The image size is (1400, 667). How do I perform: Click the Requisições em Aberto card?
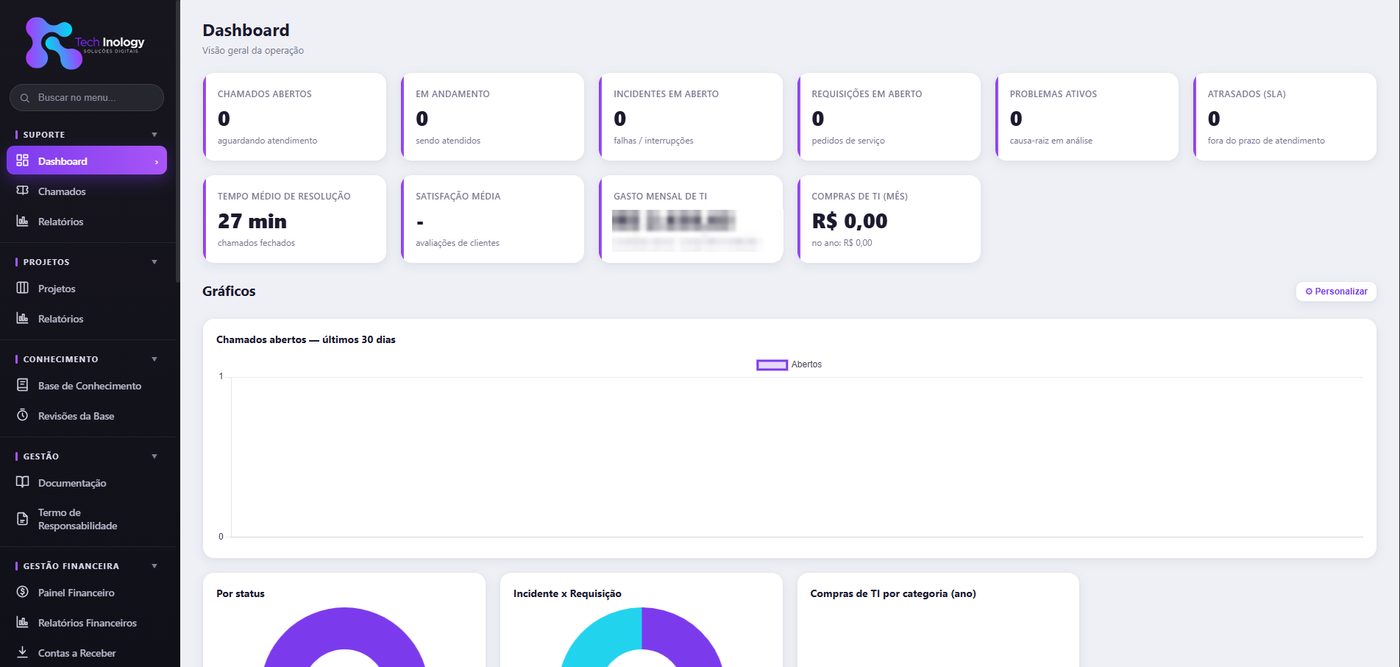888,117
